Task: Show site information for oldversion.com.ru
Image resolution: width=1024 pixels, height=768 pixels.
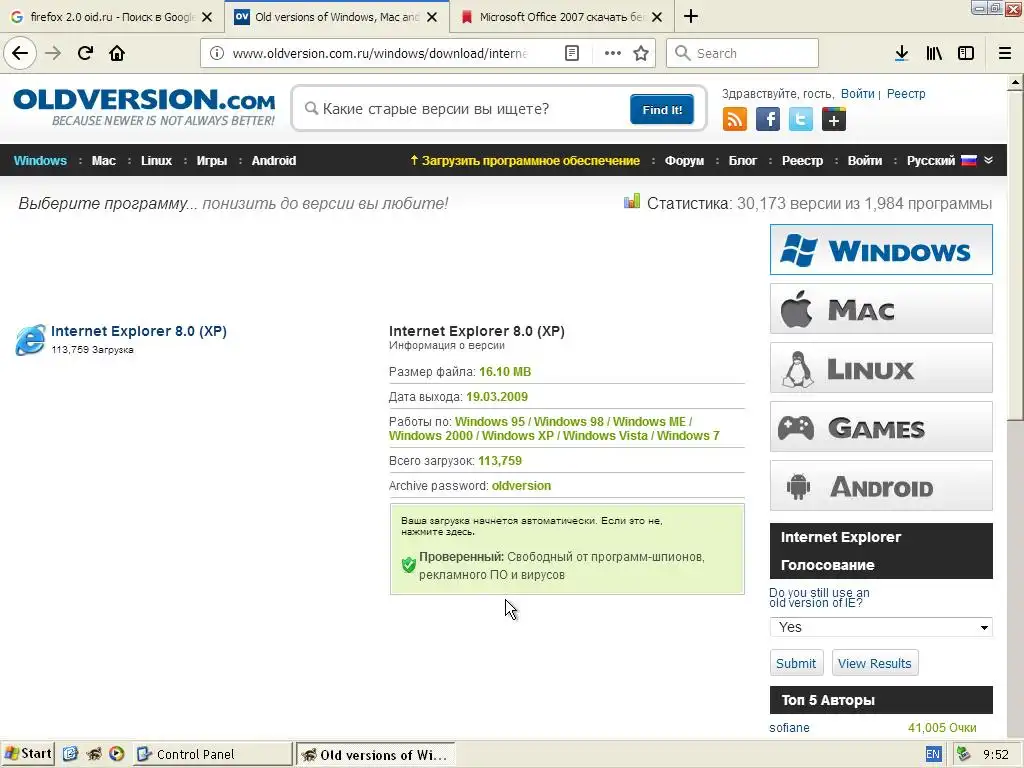Action: (x=217, y=53)
